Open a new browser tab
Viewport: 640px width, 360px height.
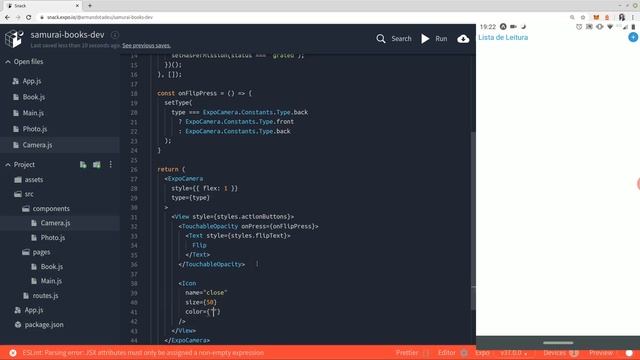(x=90, y=6)
